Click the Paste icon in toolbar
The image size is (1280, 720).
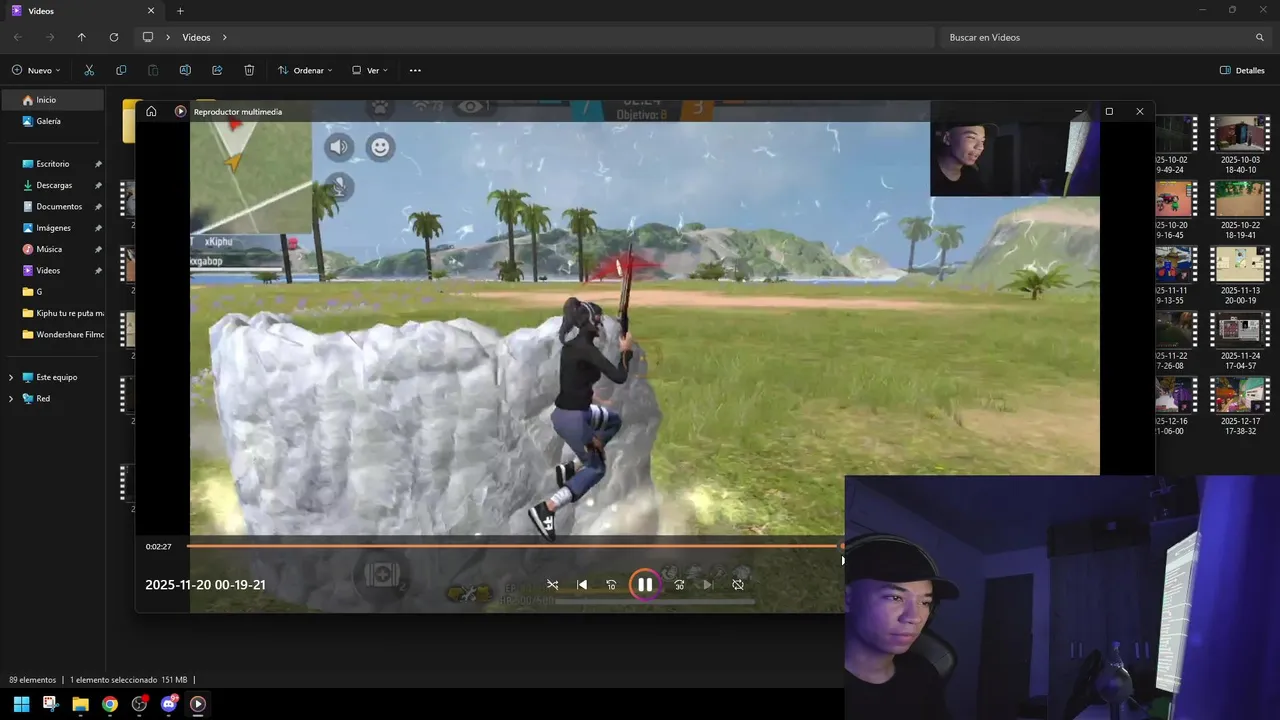coord(153,70)
